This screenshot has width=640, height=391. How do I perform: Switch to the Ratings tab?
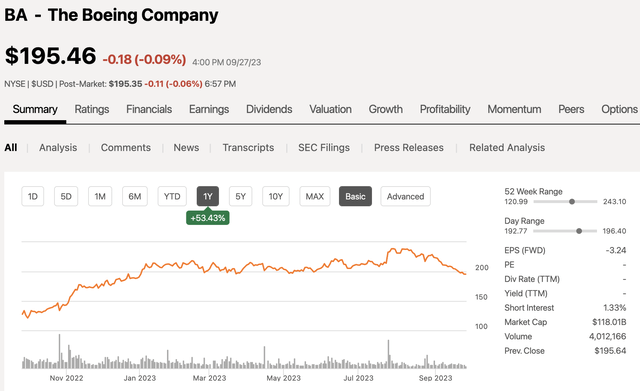click(92, 109)
